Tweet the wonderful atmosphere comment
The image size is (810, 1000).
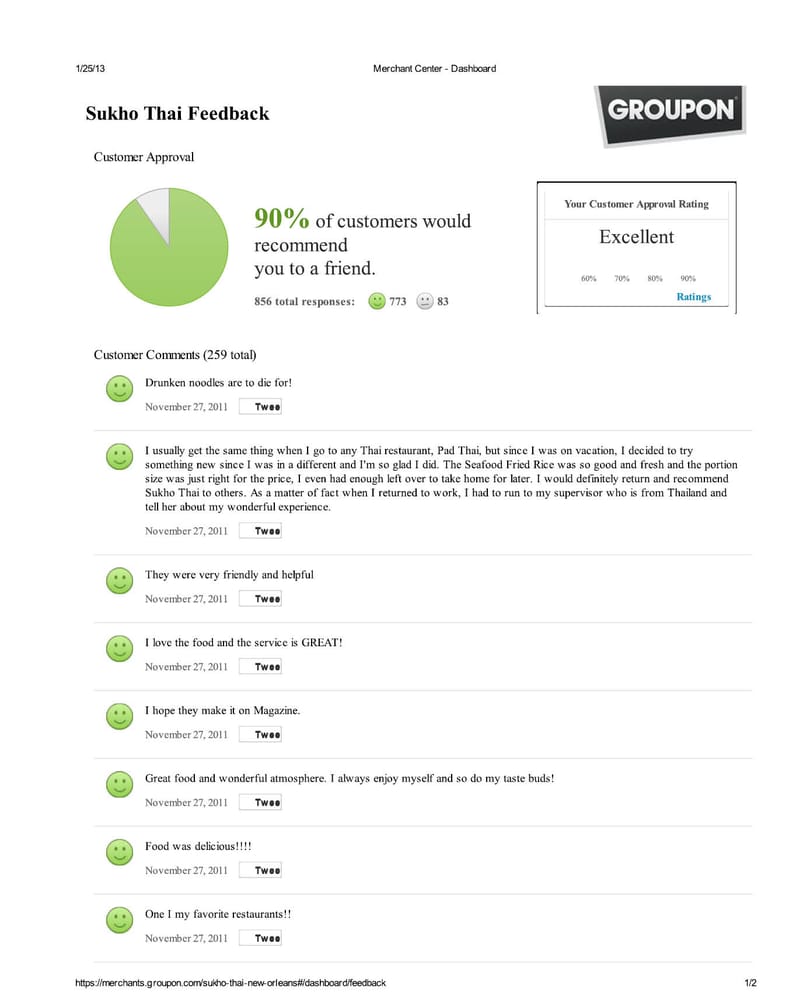click(x=261, y=803)
